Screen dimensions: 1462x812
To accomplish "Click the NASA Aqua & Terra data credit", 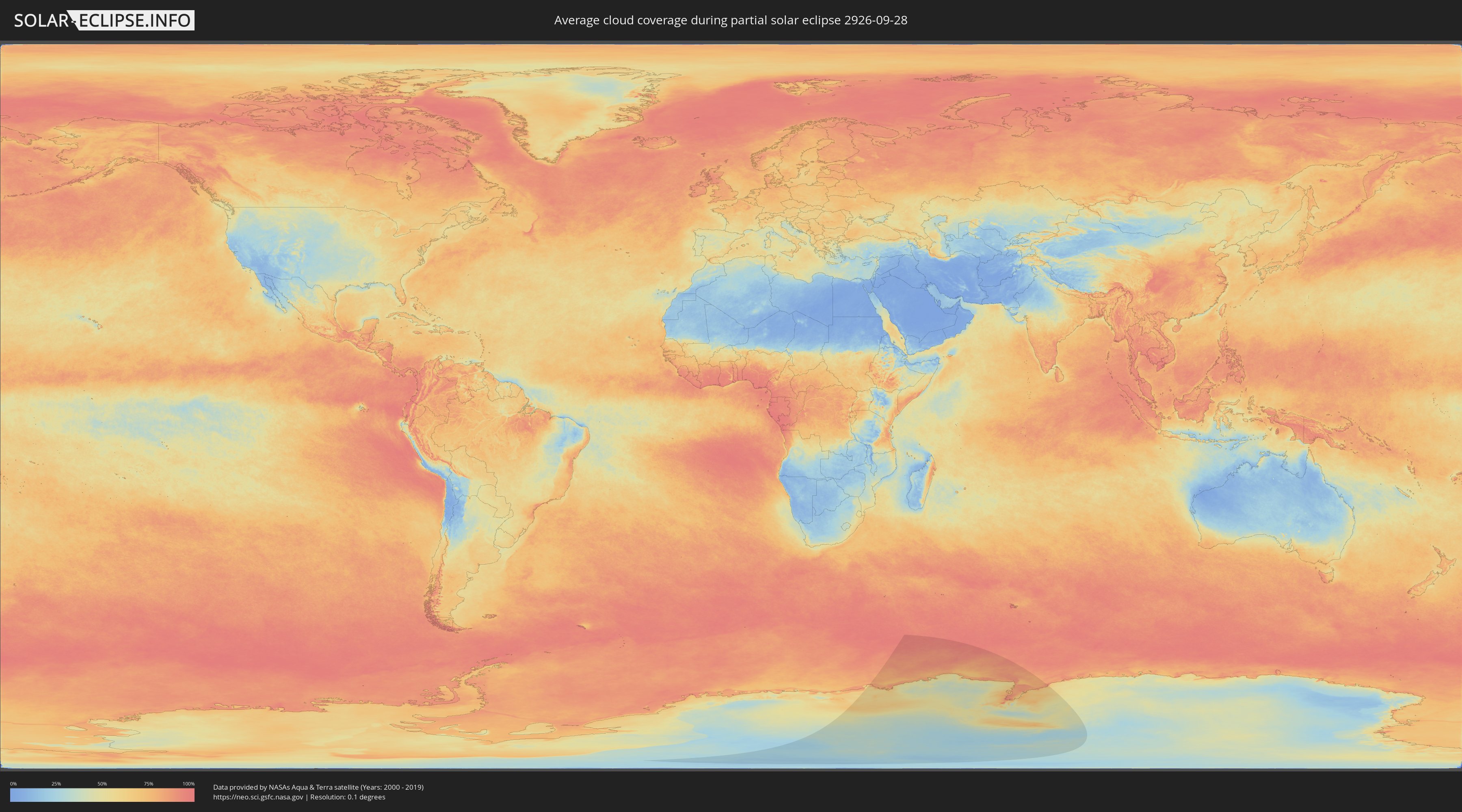I will click(x=318, y=787).
